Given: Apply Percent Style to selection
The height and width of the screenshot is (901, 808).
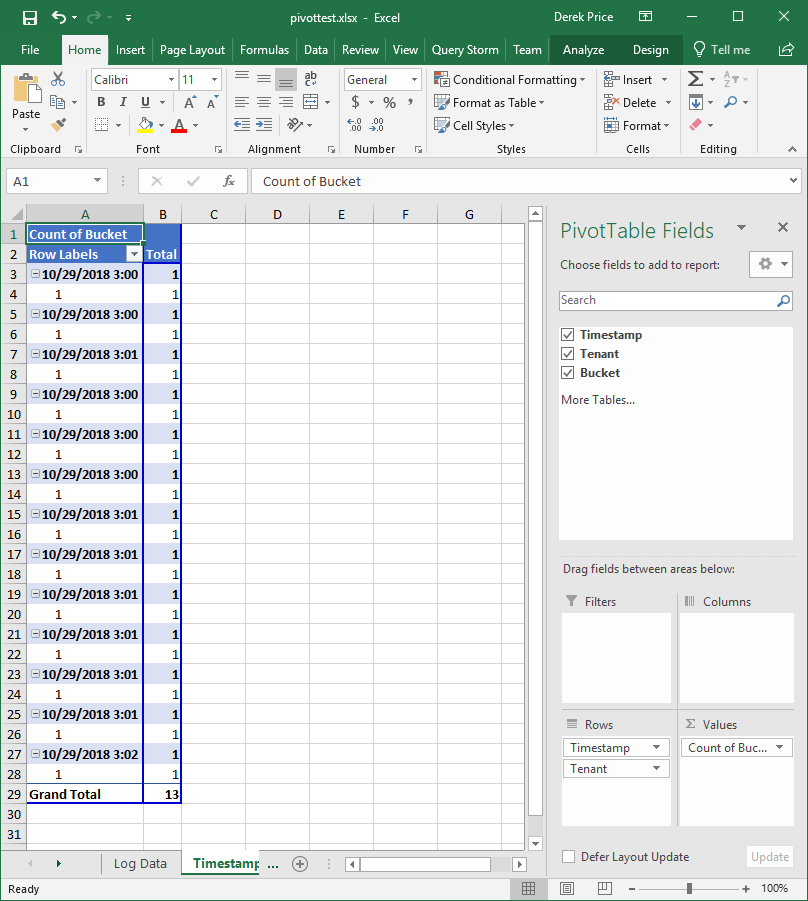Looking at the screenshot, I should click(x=389, y=102).
